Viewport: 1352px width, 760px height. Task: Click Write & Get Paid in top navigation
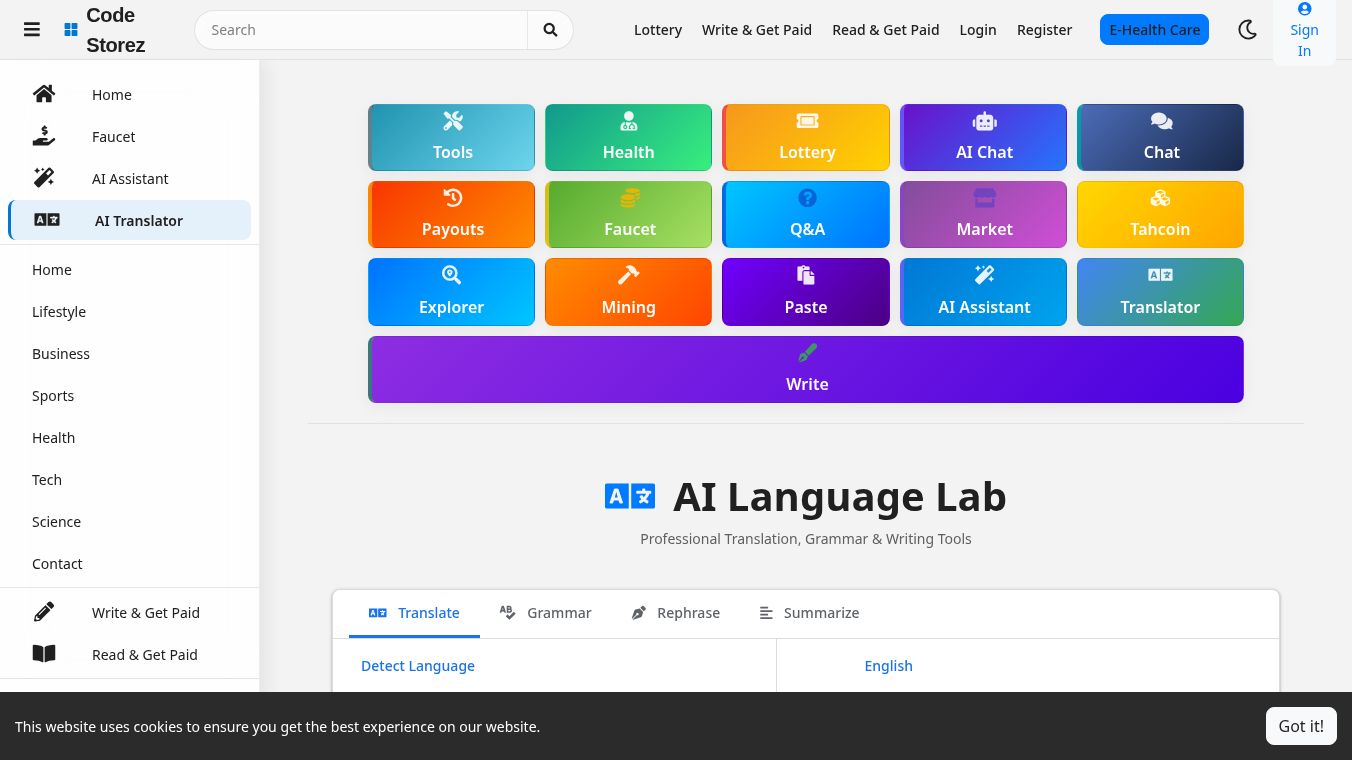(x=757, y=30)
